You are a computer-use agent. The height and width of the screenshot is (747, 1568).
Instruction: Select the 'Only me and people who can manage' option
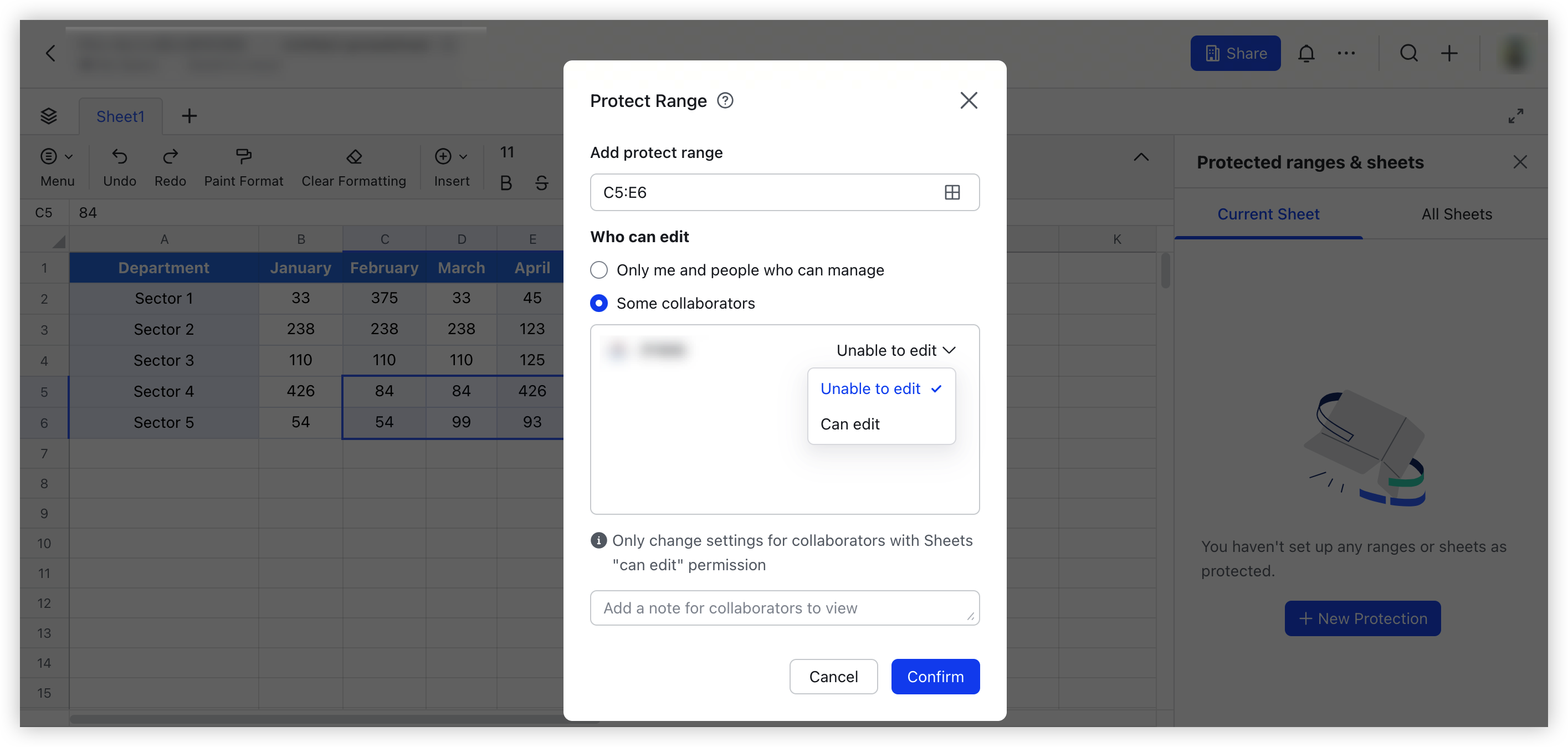(598, 270)
